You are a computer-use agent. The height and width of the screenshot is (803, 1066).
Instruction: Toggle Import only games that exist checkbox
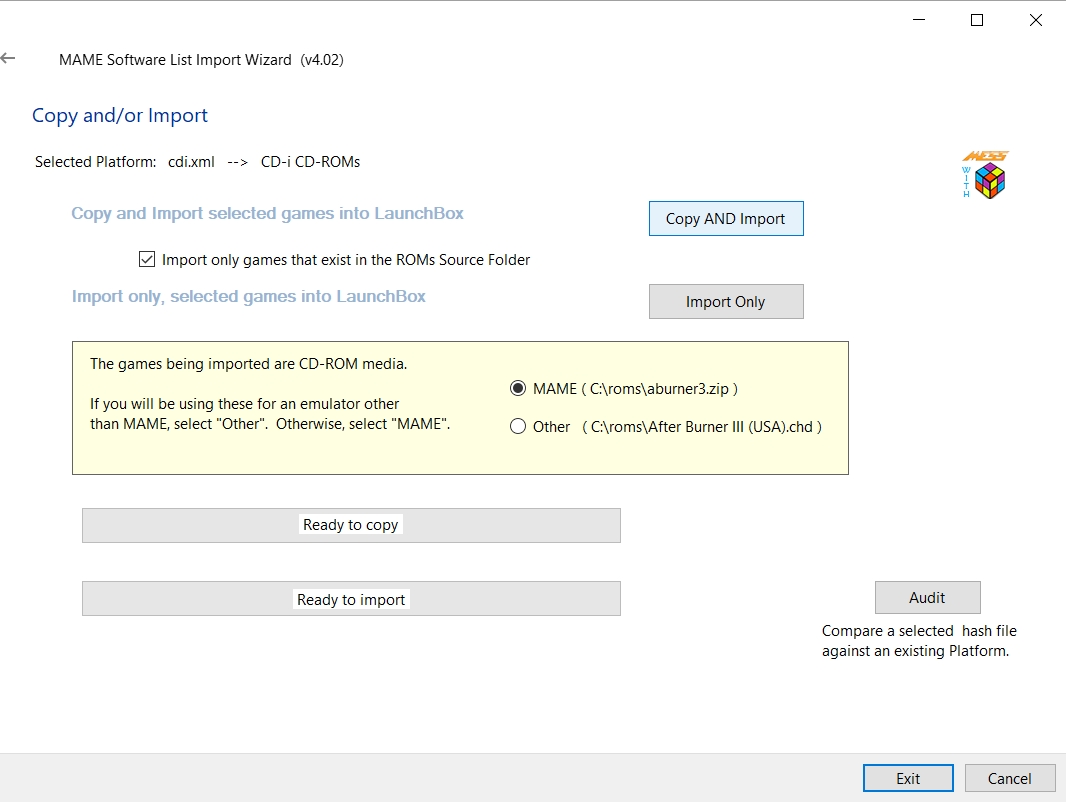(147, 259)
